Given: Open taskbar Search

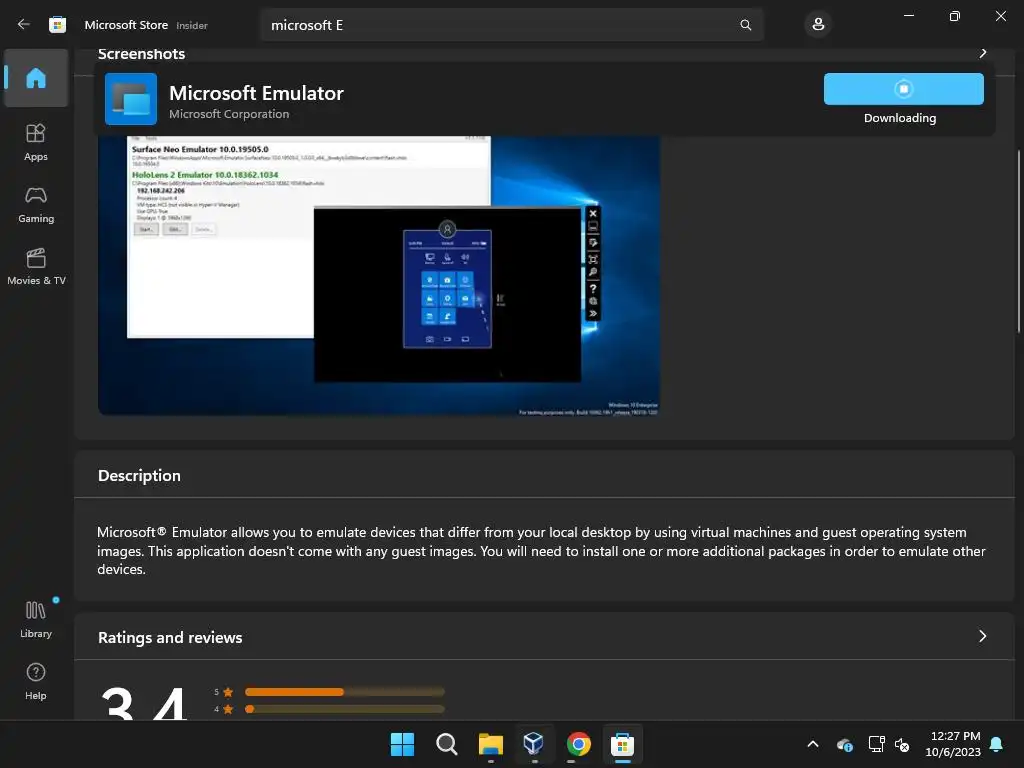Looking at the screenshot, I should [x=447, y=744].
